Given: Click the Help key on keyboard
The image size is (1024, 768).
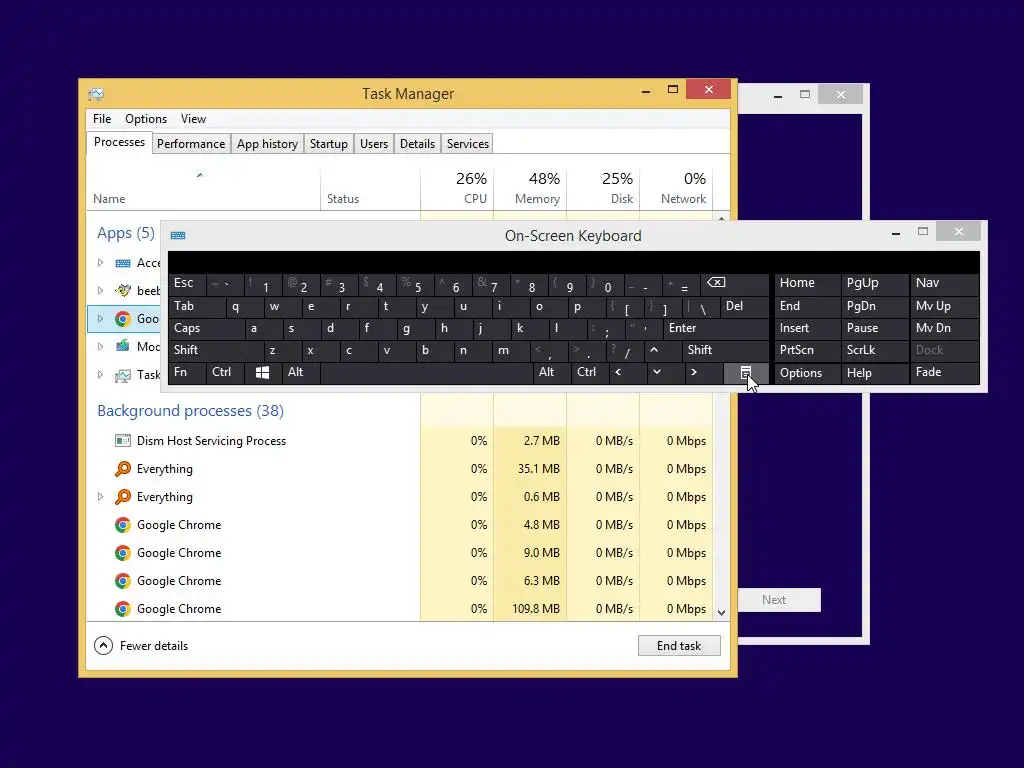Looking at the screenshot, I should pos(874,373).
